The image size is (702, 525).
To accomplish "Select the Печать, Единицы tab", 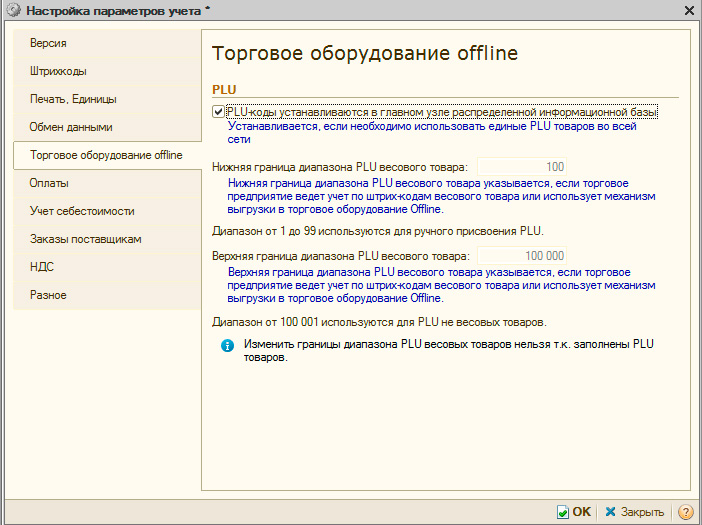I will pos(73,100).
